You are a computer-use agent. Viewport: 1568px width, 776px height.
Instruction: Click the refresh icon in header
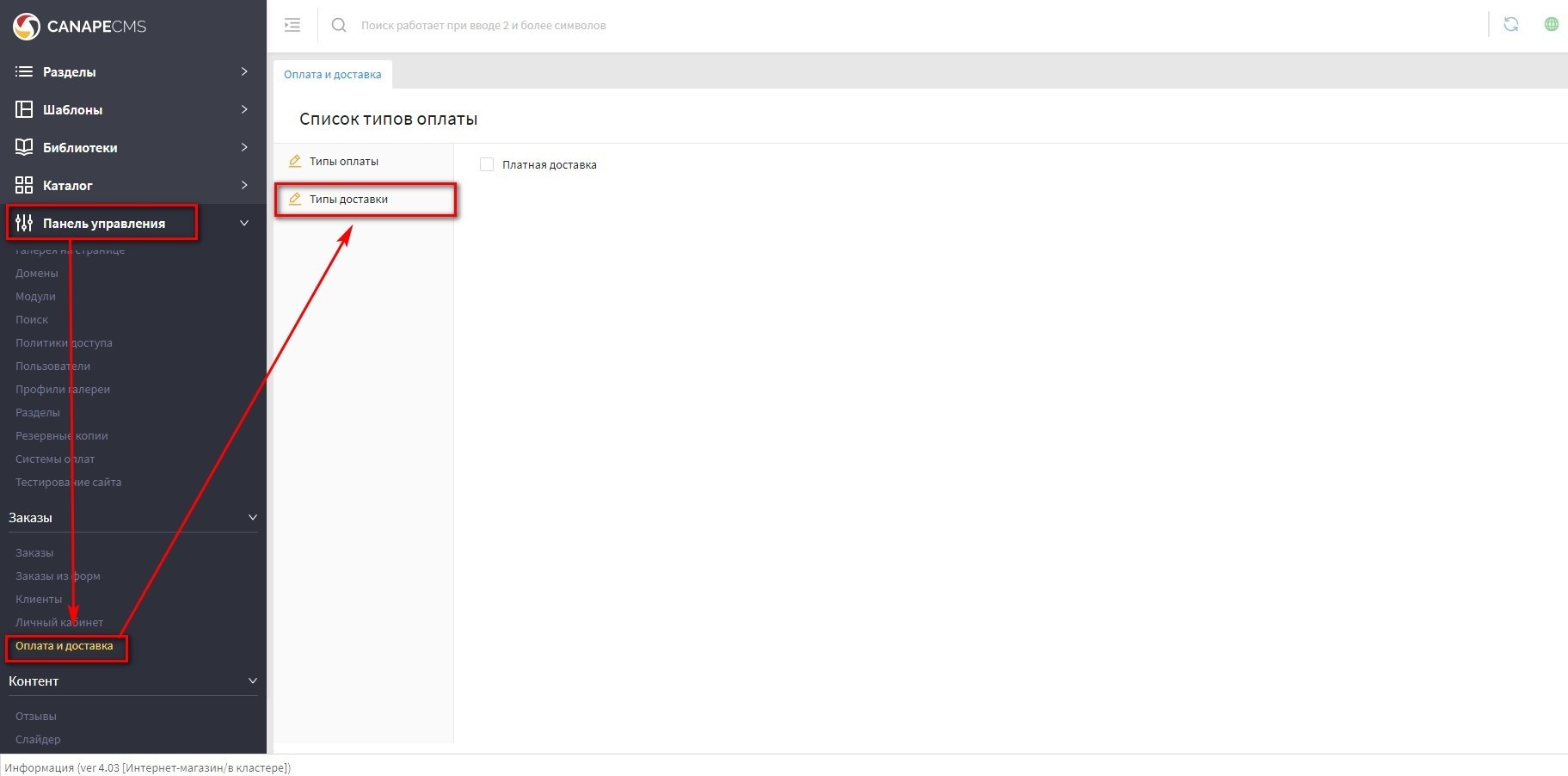click(1510, 25)
